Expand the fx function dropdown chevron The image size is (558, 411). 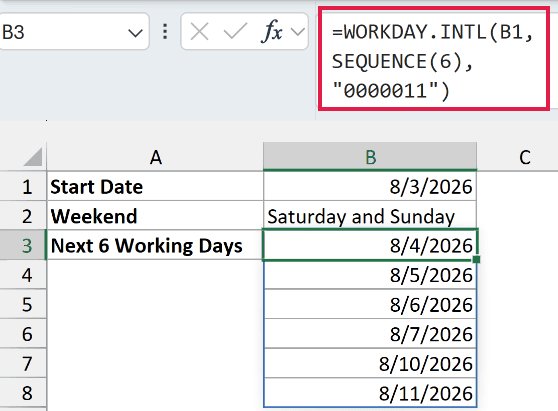298,32
